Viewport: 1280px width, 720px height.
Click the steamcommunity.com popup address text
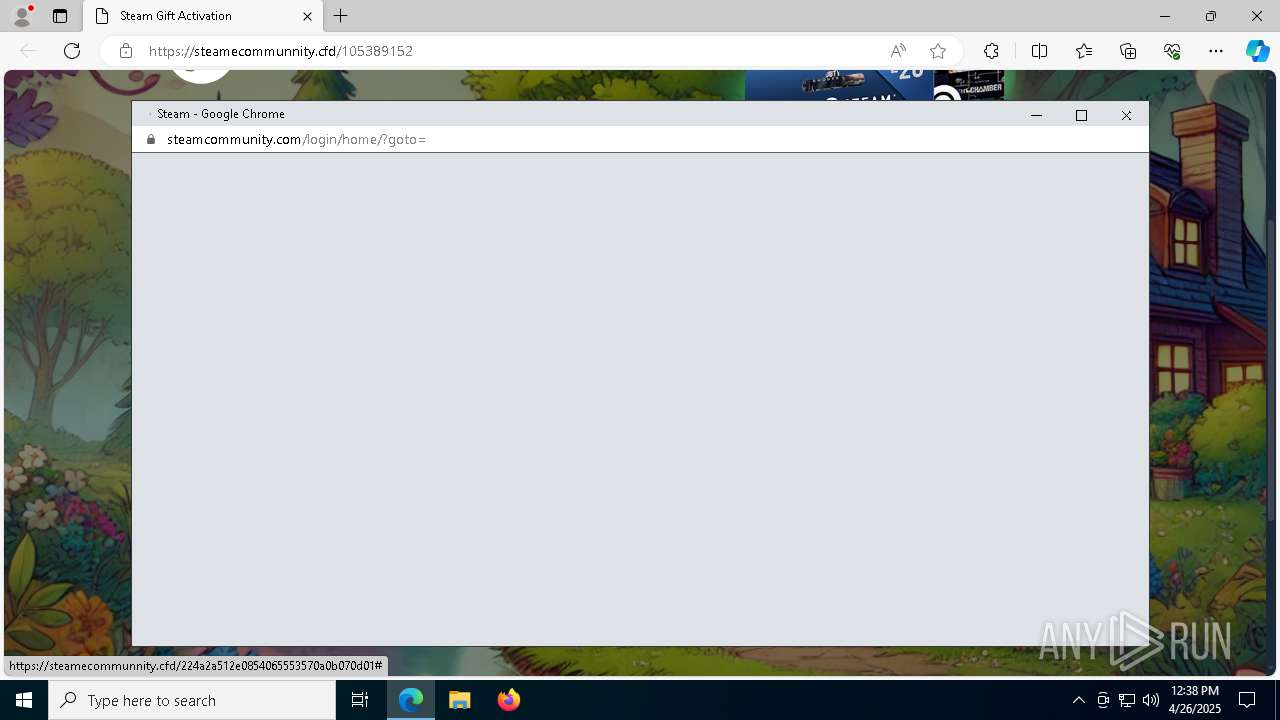(296, 139)
